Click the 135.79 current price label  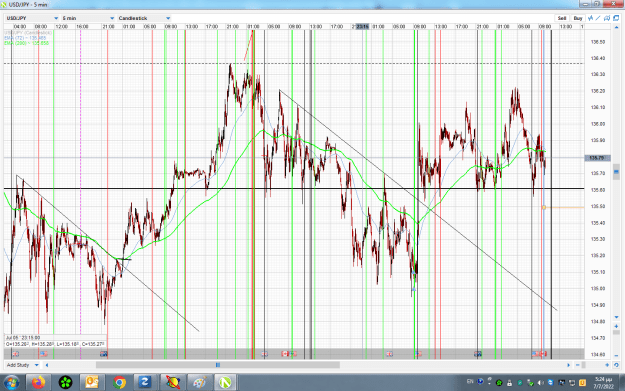coord(597,158)
